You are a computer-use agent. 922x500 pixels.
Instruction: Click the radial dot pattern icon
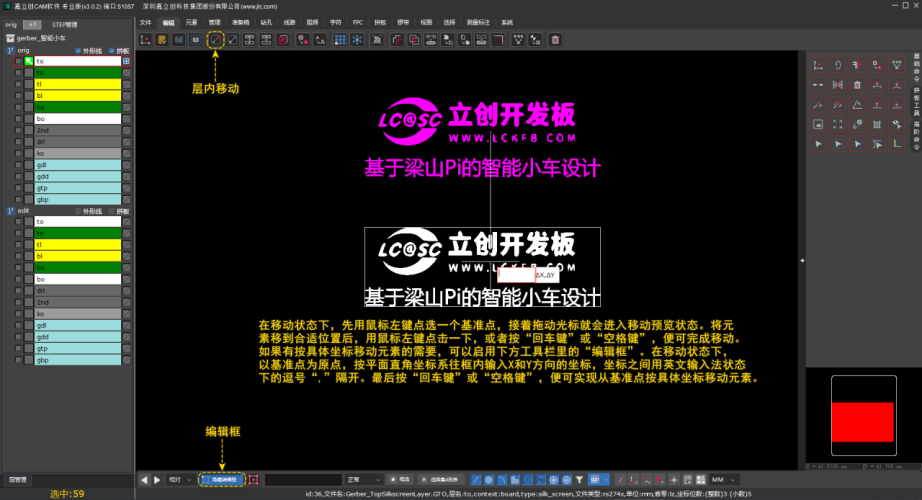point(357,40)
